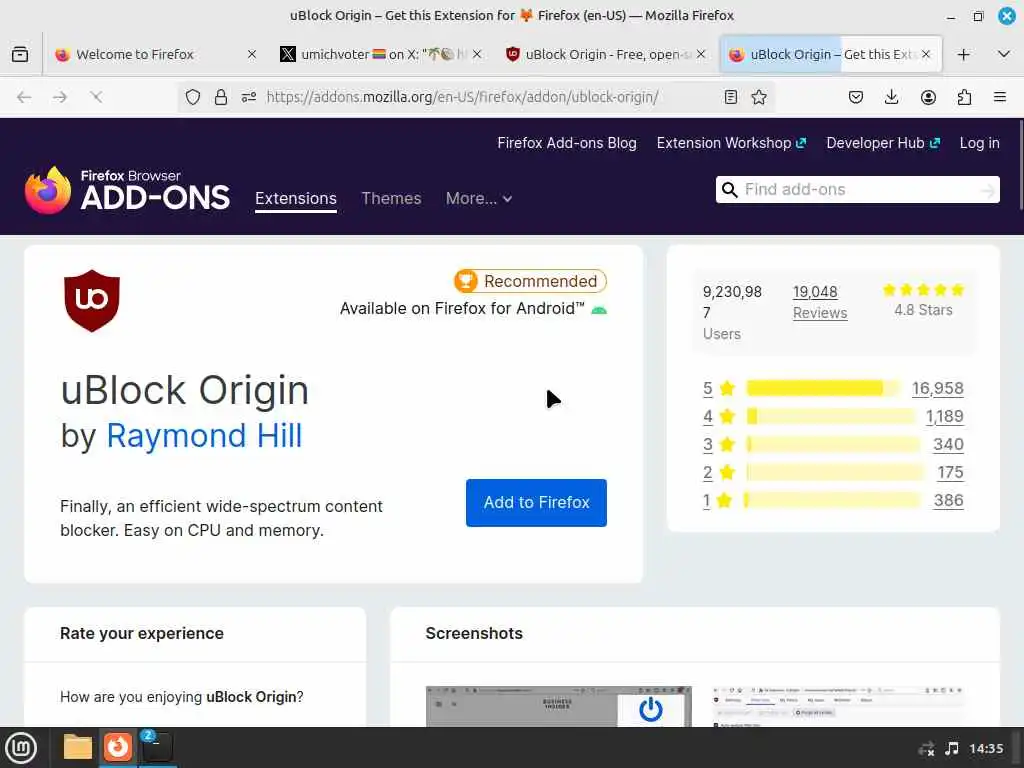The height and width of the screenshot is (768, 1024).
Task: Expand the More... dropdown menu
Action: pyautogui.click(x=479, y=199)
